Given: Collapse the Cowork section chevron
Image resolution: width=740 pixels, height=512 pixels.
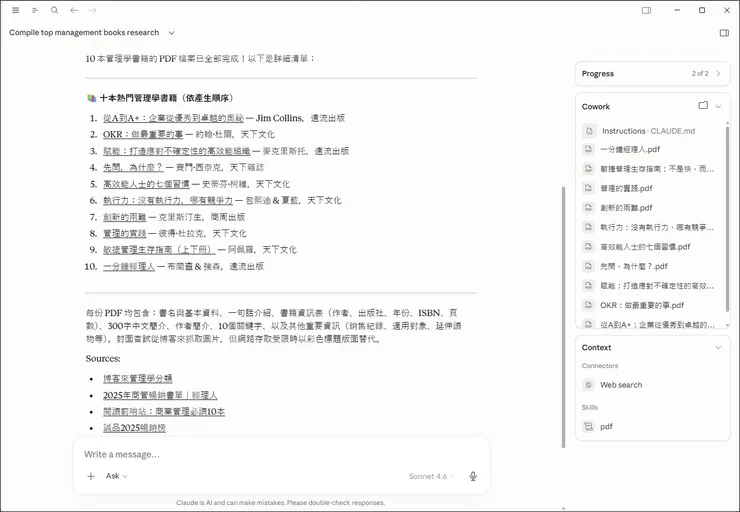Looking at the screenshot, I should pyautogui.click(x=718, y=106).
